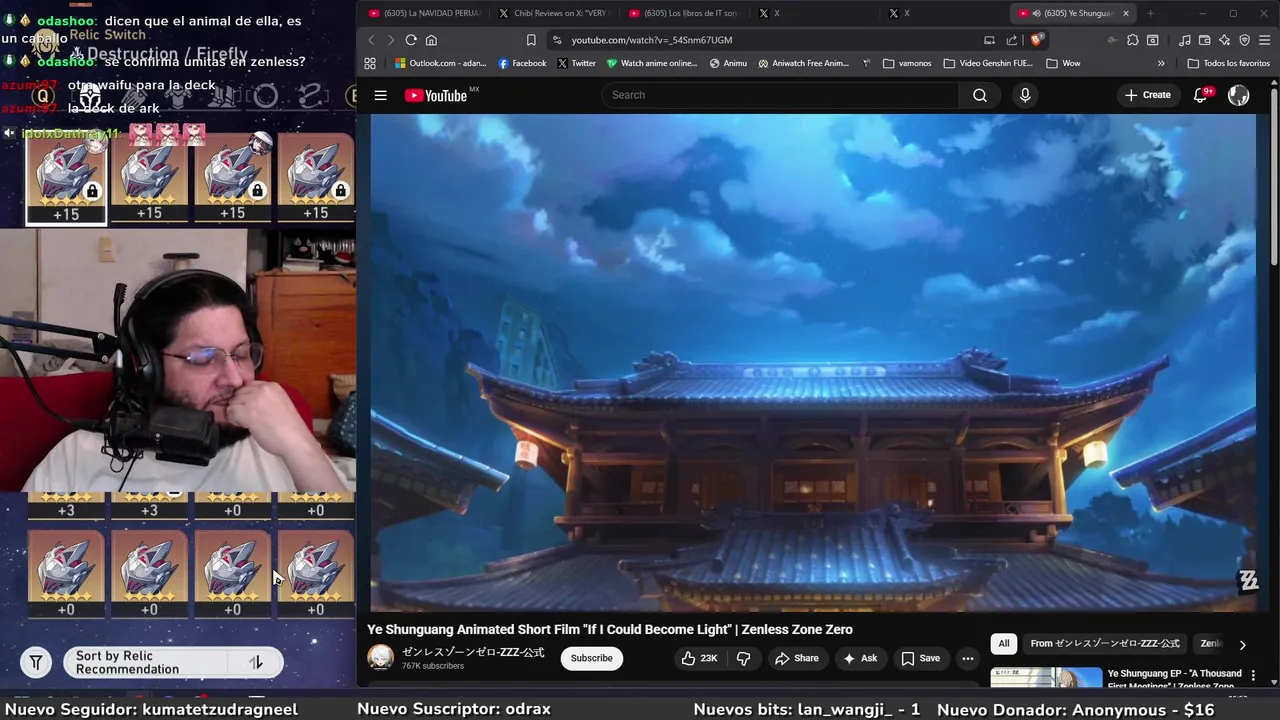This screenshot has height=720, width=1280.
Task: Open the ゼンレスゾーンゼロ-ZZZ-公式 channel name link
Action: click(x=473, y=652)
